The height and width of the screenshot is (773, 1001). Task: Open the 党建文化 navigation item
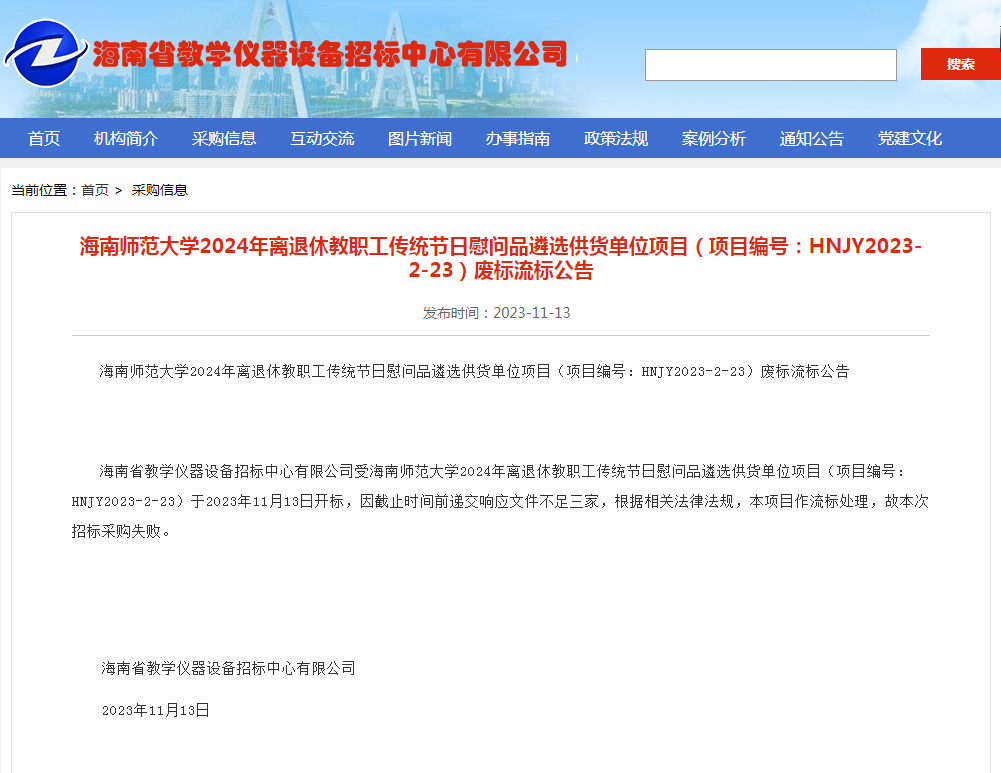pos(910,139)
